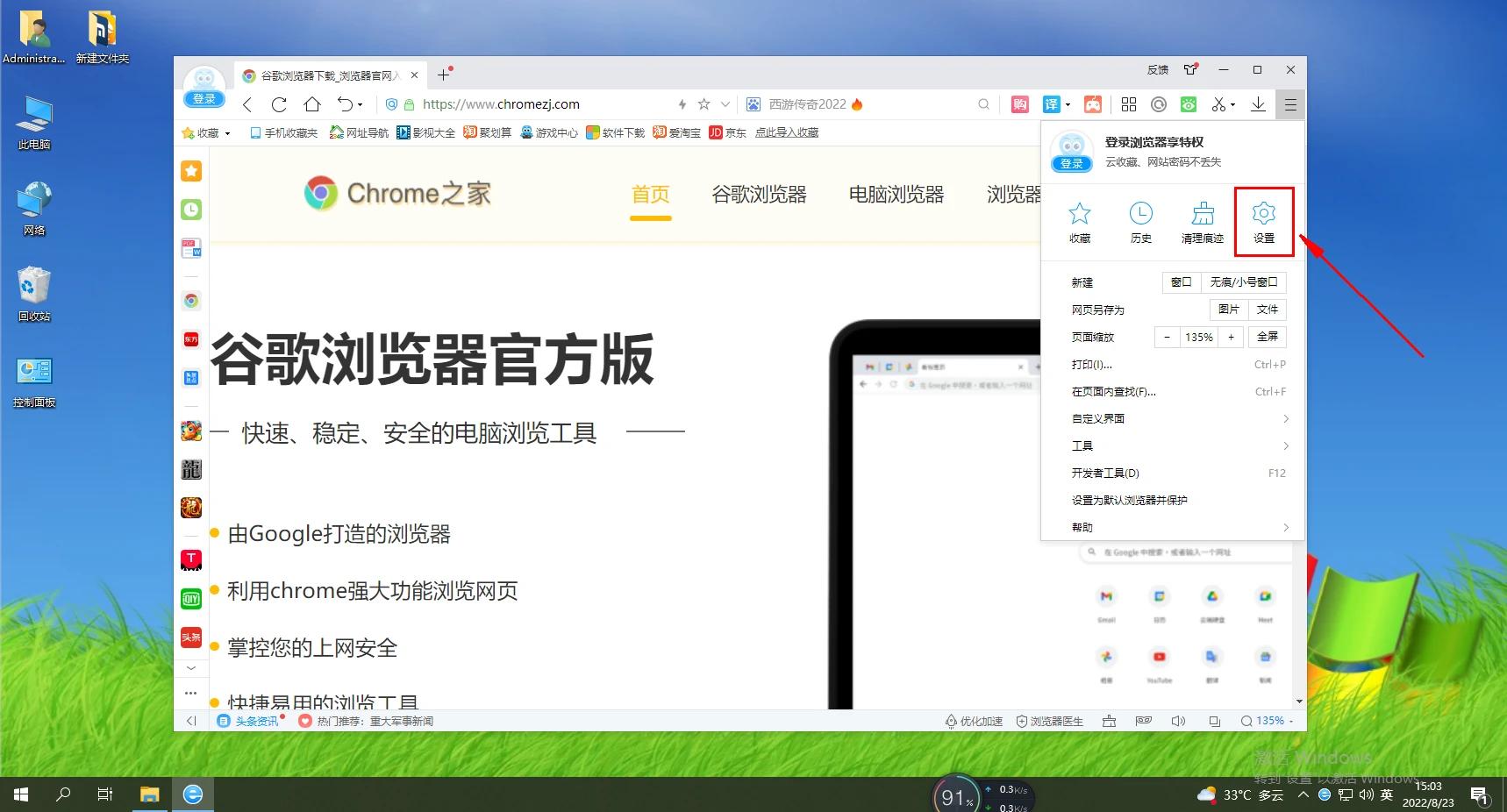The height and width of the screenshot is (812, 1507).
Task: Expand the 收藏 bookmarks dropdown arrow
Action: click(x=228, y=133)
